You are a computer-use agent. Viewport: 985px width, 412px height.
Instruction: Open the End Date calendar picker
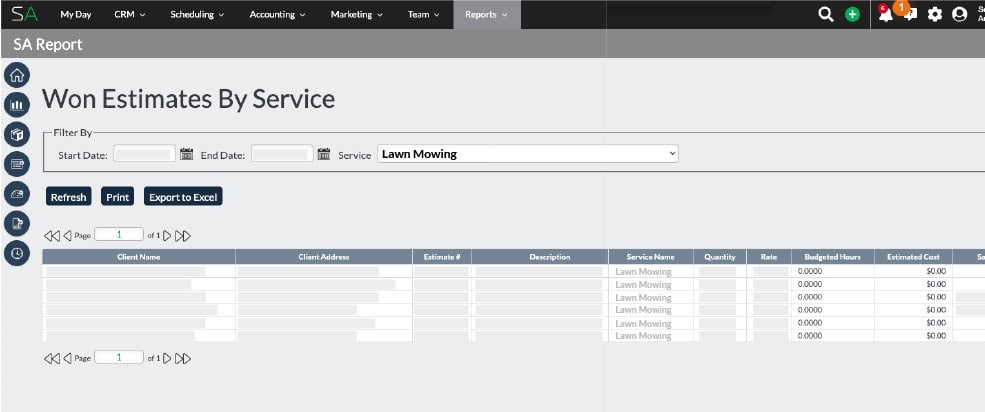pyautogui.click(x=323, y=154)
